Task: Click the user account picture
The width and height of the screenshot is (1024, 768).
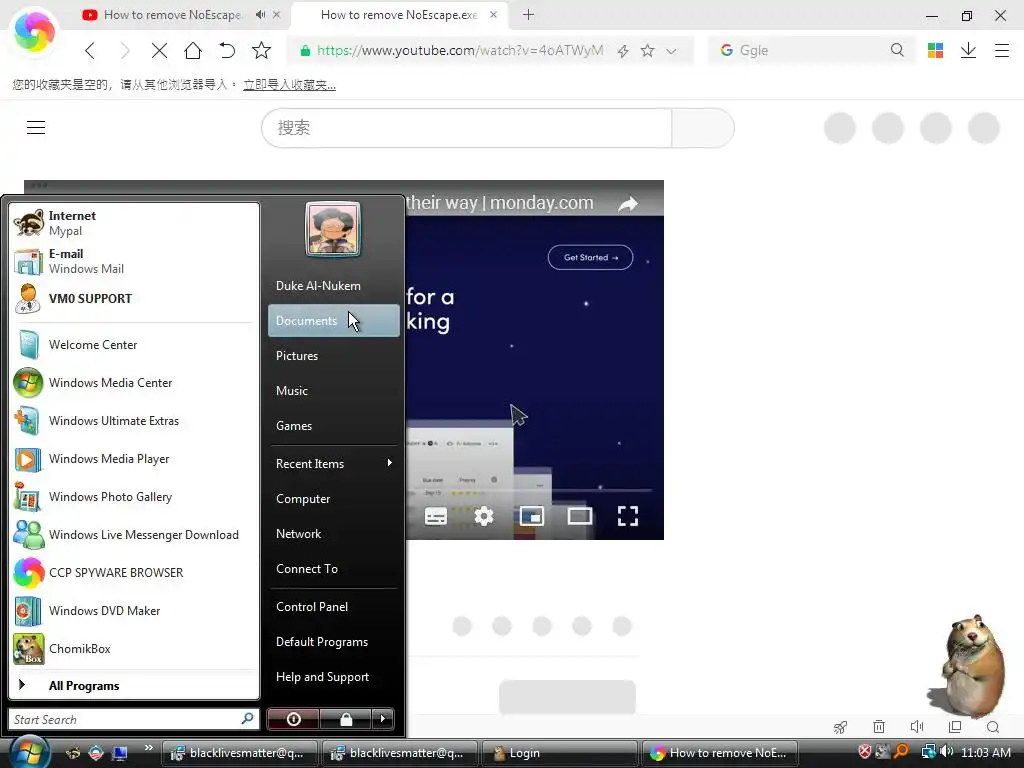Action: pyautogui.click(x=333, y=229)
